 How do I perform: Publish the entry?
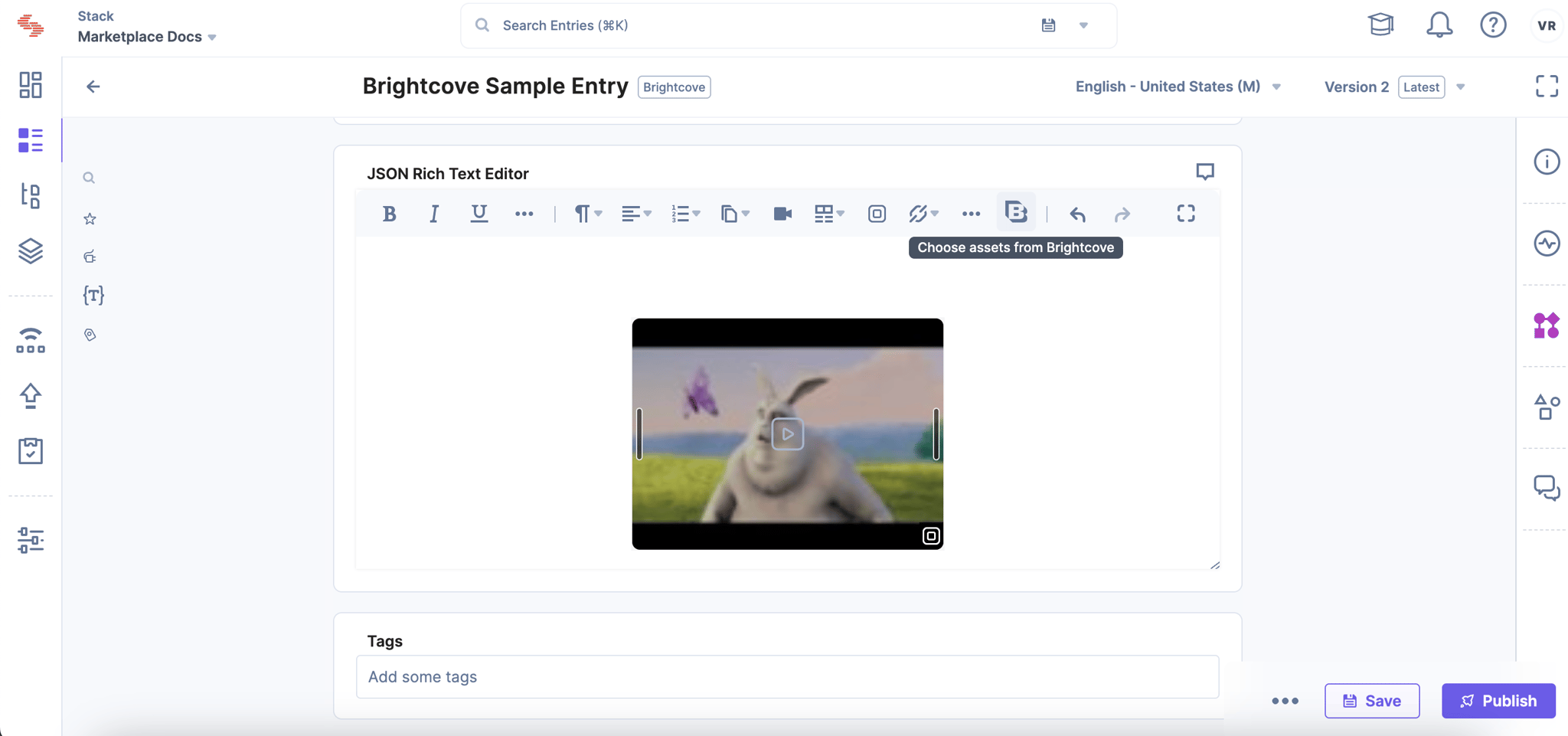[1498, 701]
